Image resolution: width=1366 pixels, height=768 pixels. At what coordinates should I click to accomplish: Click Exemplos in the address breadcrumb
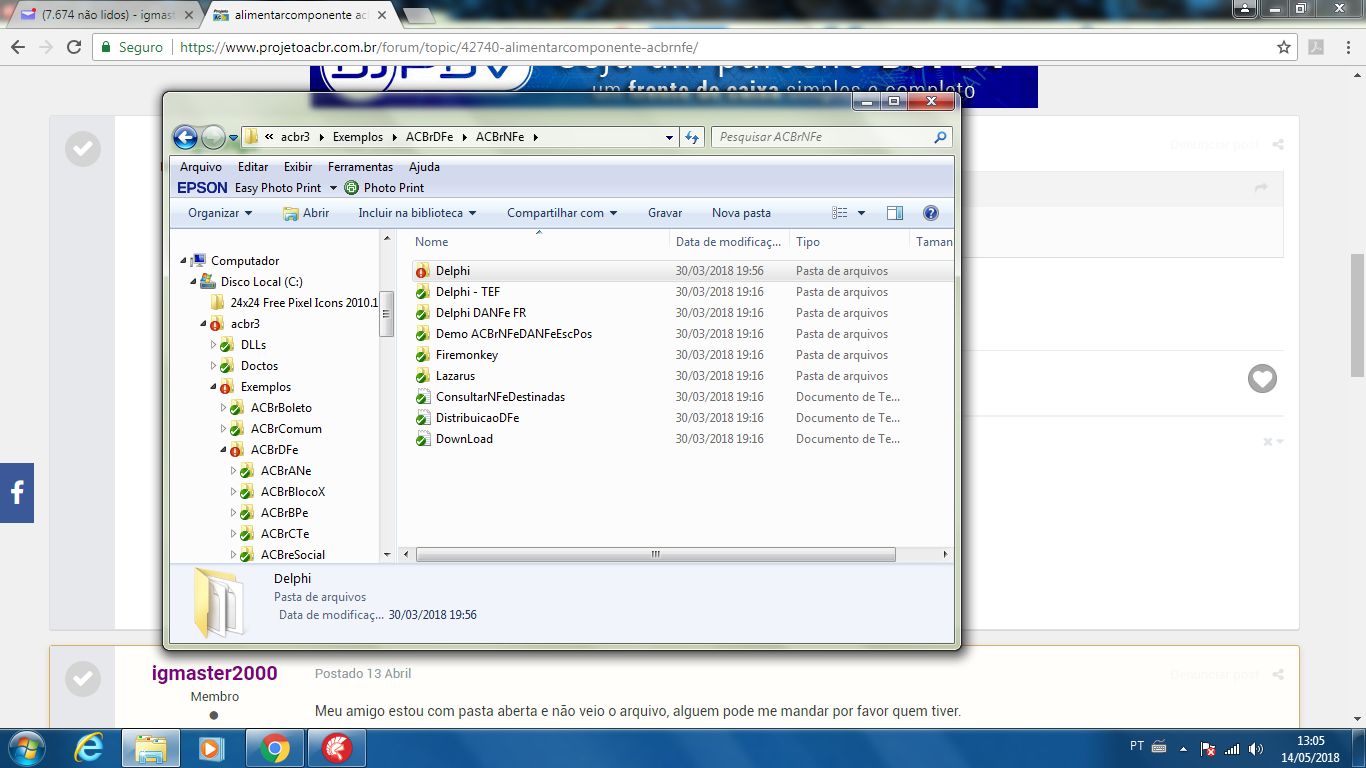(358, 137)
